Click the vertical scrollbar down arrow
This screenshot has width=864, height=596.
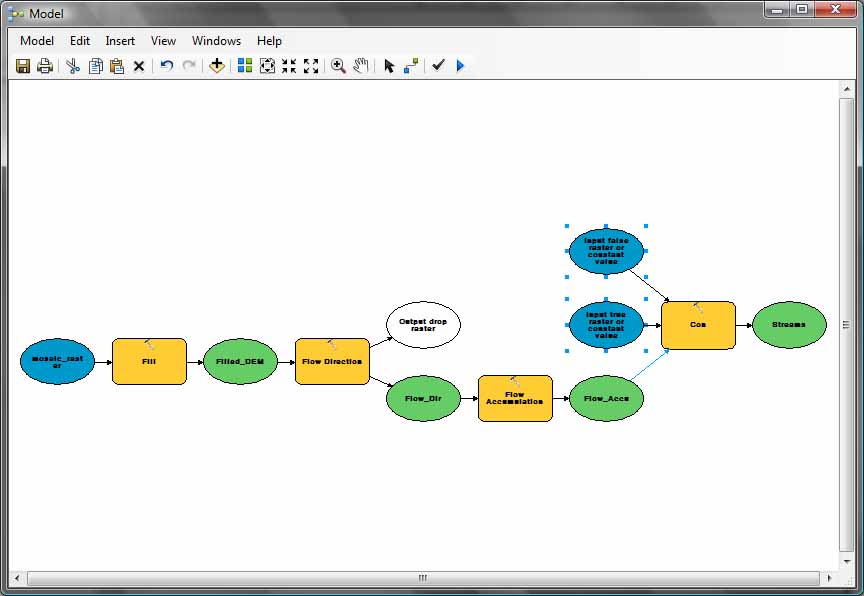(x=846, y=563)
